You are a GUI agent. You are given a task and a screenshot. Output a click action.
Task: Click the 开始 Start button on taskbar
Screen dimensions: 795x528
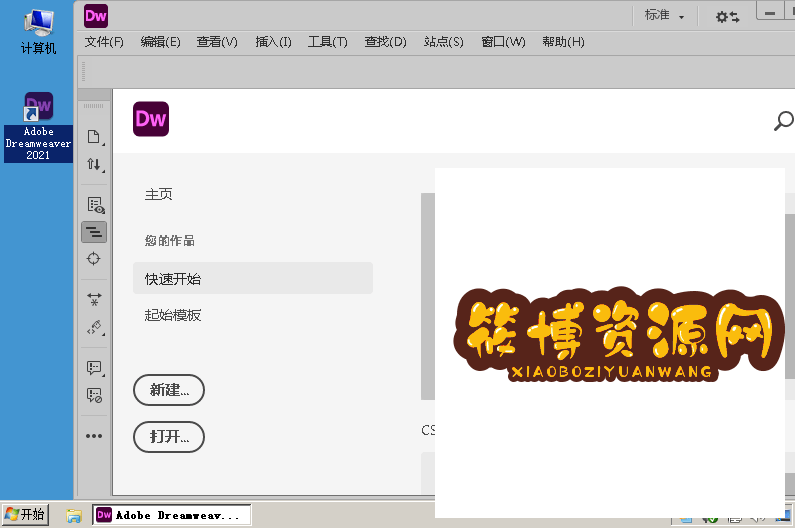click(x=25, y=515)
